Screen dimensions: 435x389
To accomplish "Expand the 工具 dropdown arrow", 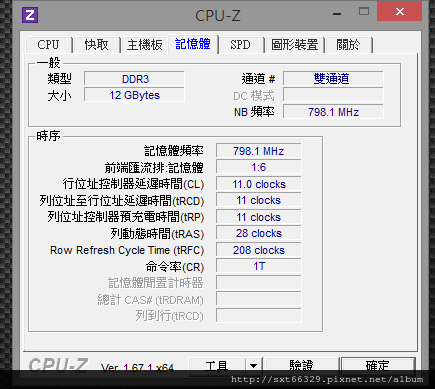I will pos(254,366).
